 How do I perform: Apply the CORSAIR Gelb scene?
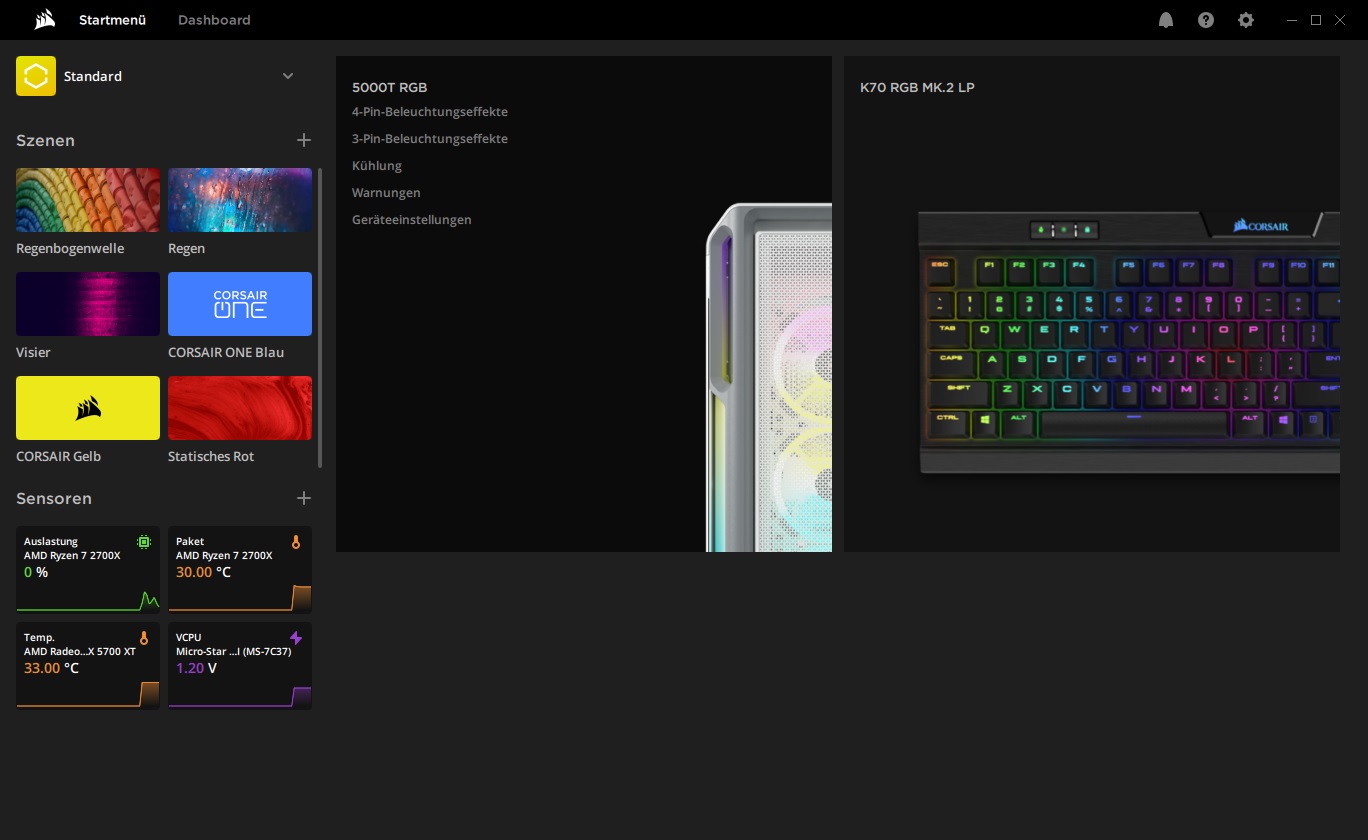point(88,408)
